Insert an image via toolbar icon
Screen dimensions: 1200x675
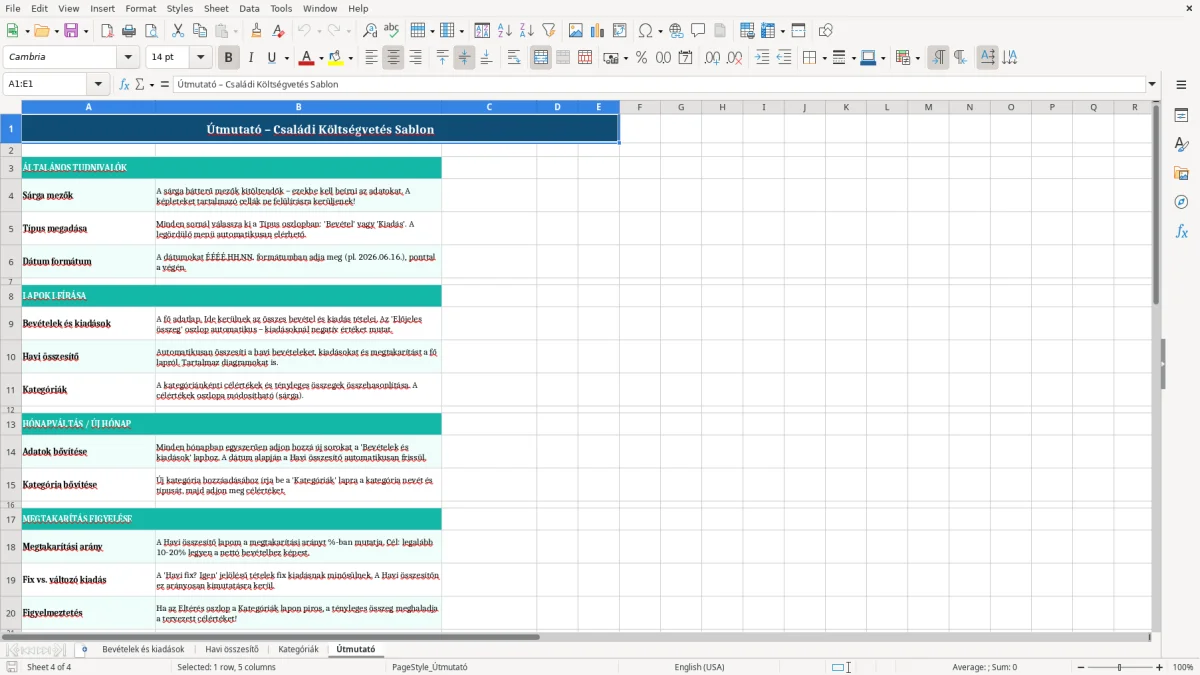[x=576, y=31]
